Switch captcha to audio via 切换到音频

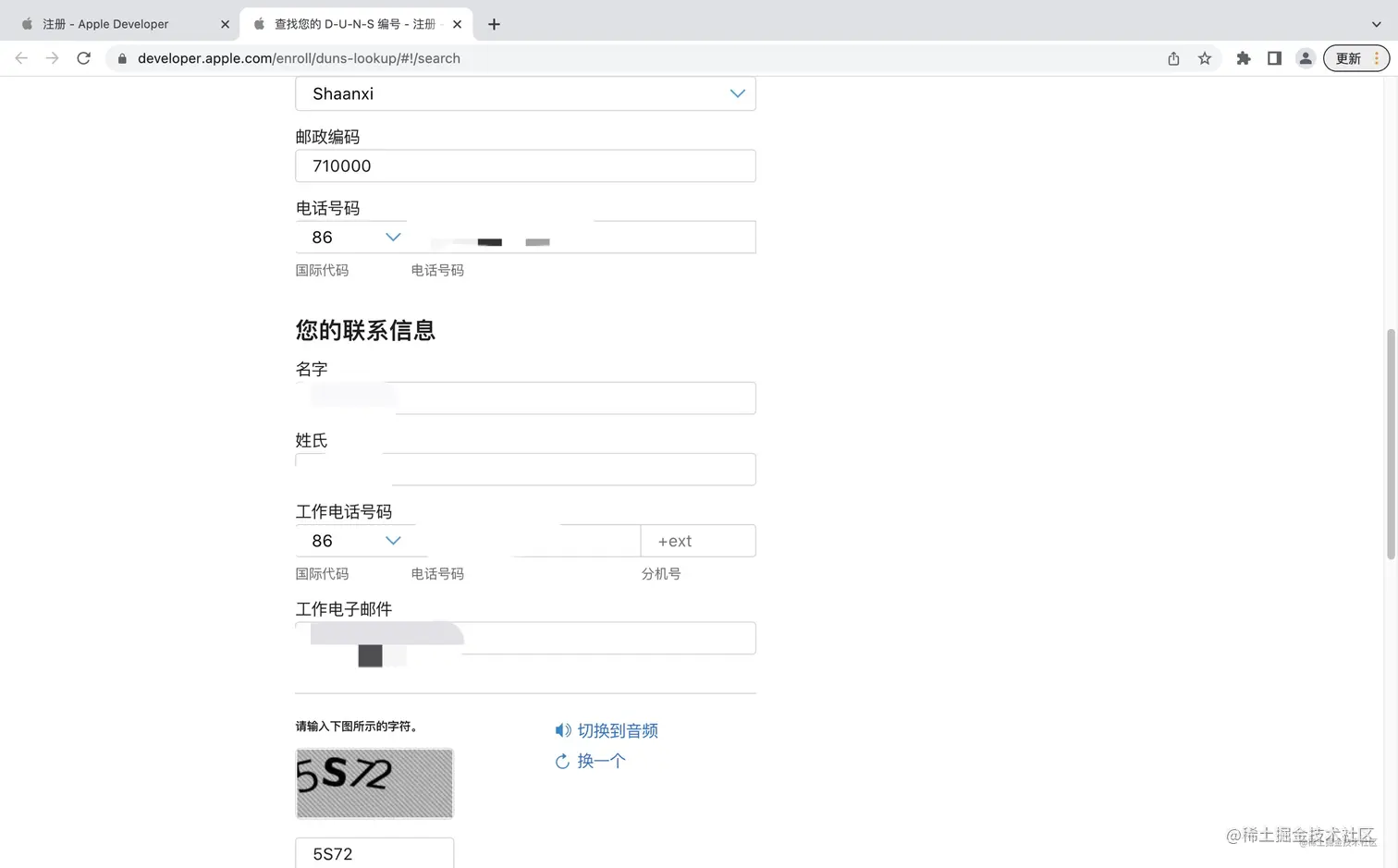(607, 730)
